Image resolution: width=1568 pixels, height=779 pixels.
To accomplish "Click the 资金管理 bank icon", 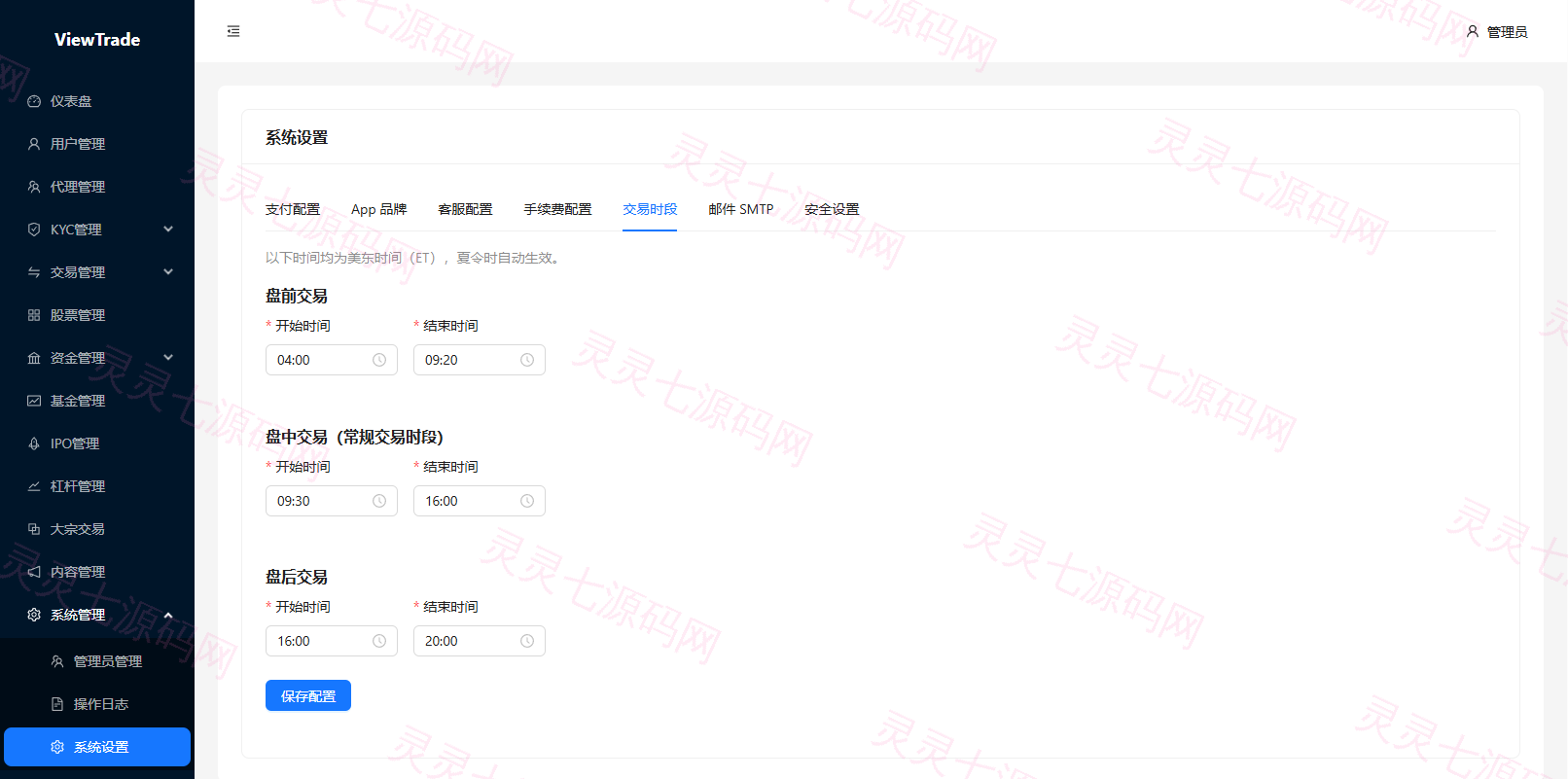I will click(x=34, y=358).
